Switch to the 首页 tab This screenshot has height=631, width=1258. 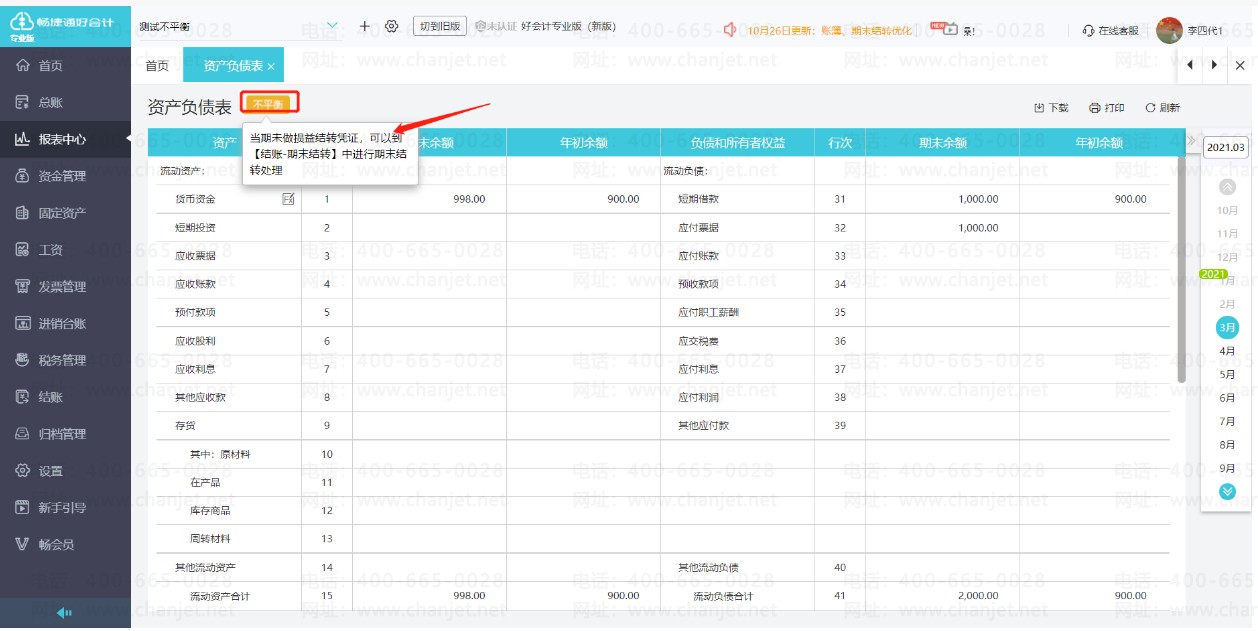(x=157, y=66)
